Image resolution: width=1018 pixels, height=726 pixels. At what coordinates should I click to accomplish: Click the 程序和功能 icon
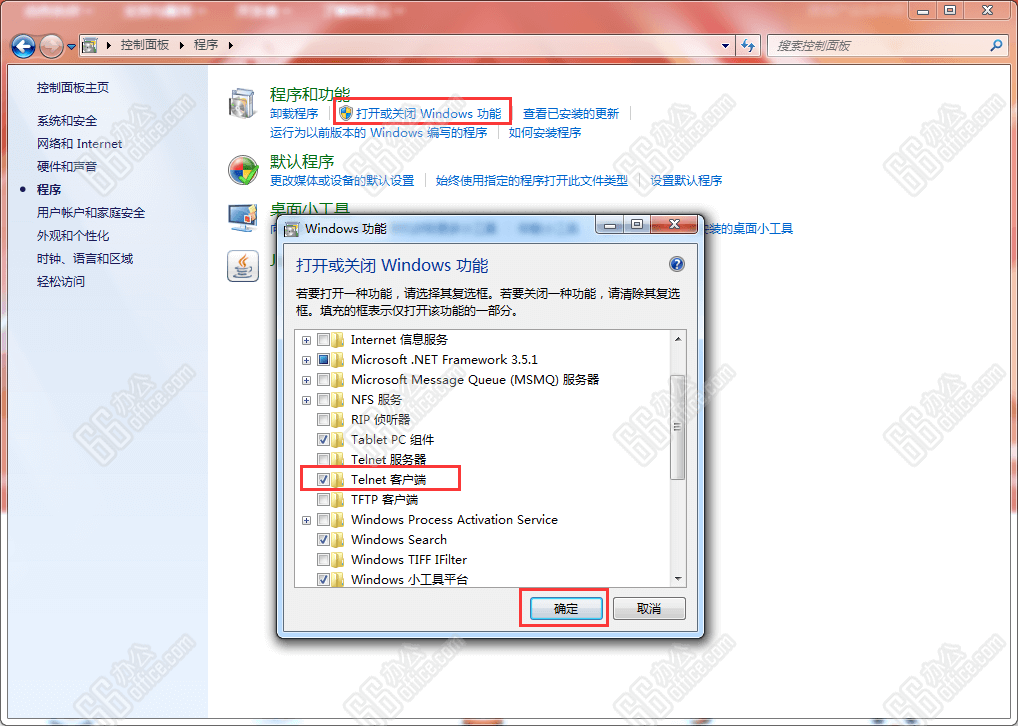click(x=243, y=103)
